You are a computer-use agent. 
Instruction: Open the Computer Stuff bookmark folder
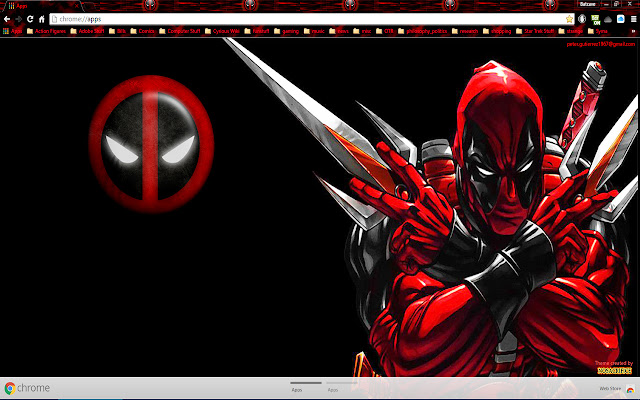click(180, 31)
